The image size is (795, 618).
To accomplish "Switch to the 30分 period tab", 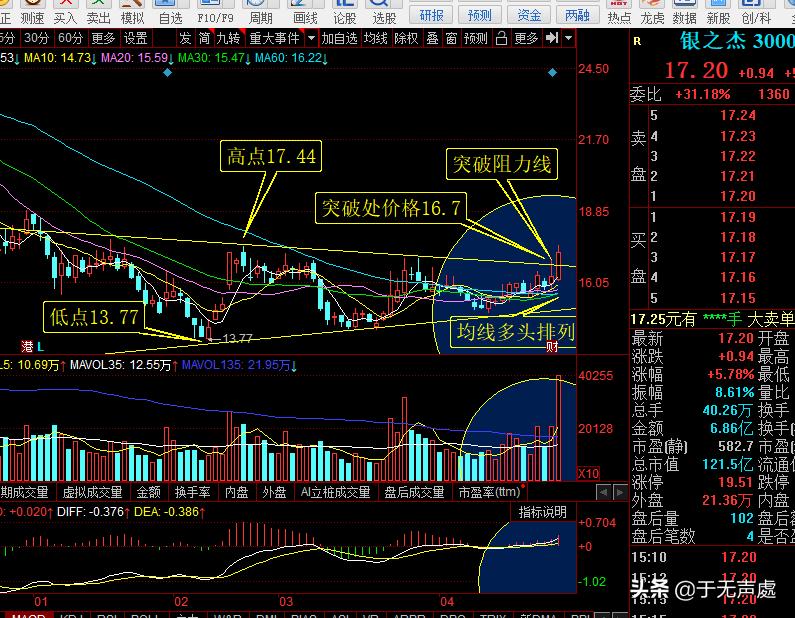I will [x=37, y=38].
